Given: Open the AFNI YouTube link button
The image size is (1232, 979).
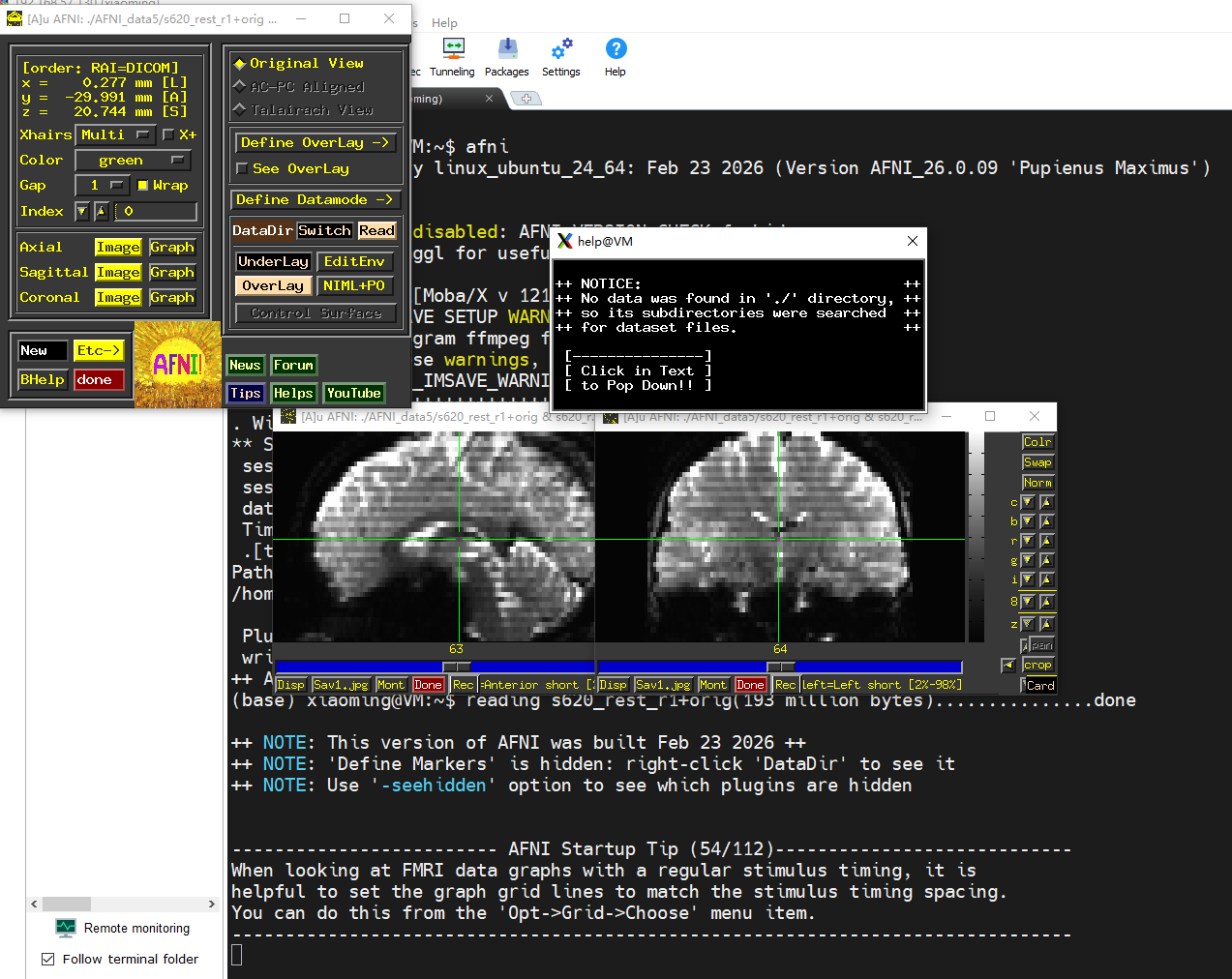Looking at the screenshot, I should (353, 394).
